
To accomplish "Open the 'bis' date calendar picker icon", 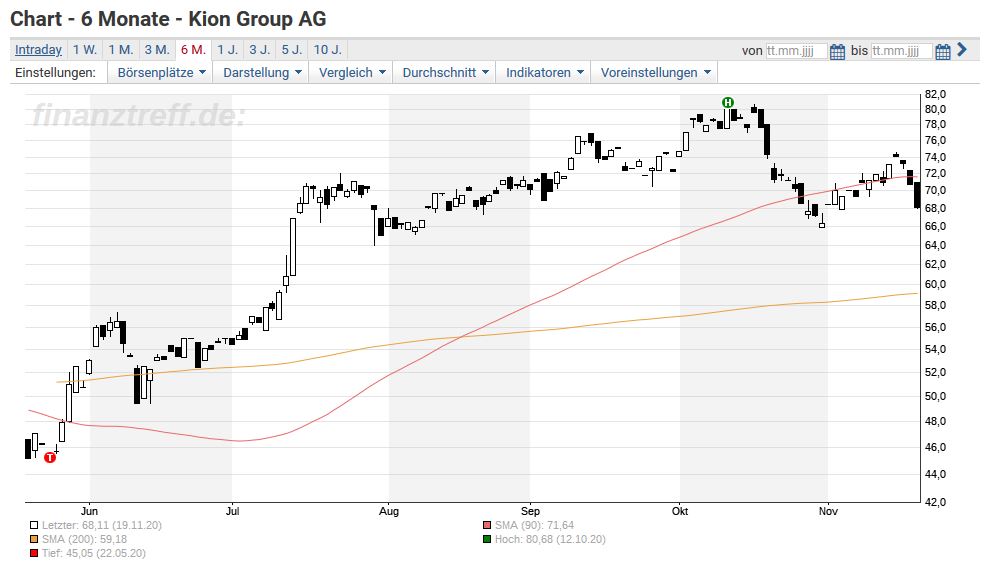I will [943, 51].
